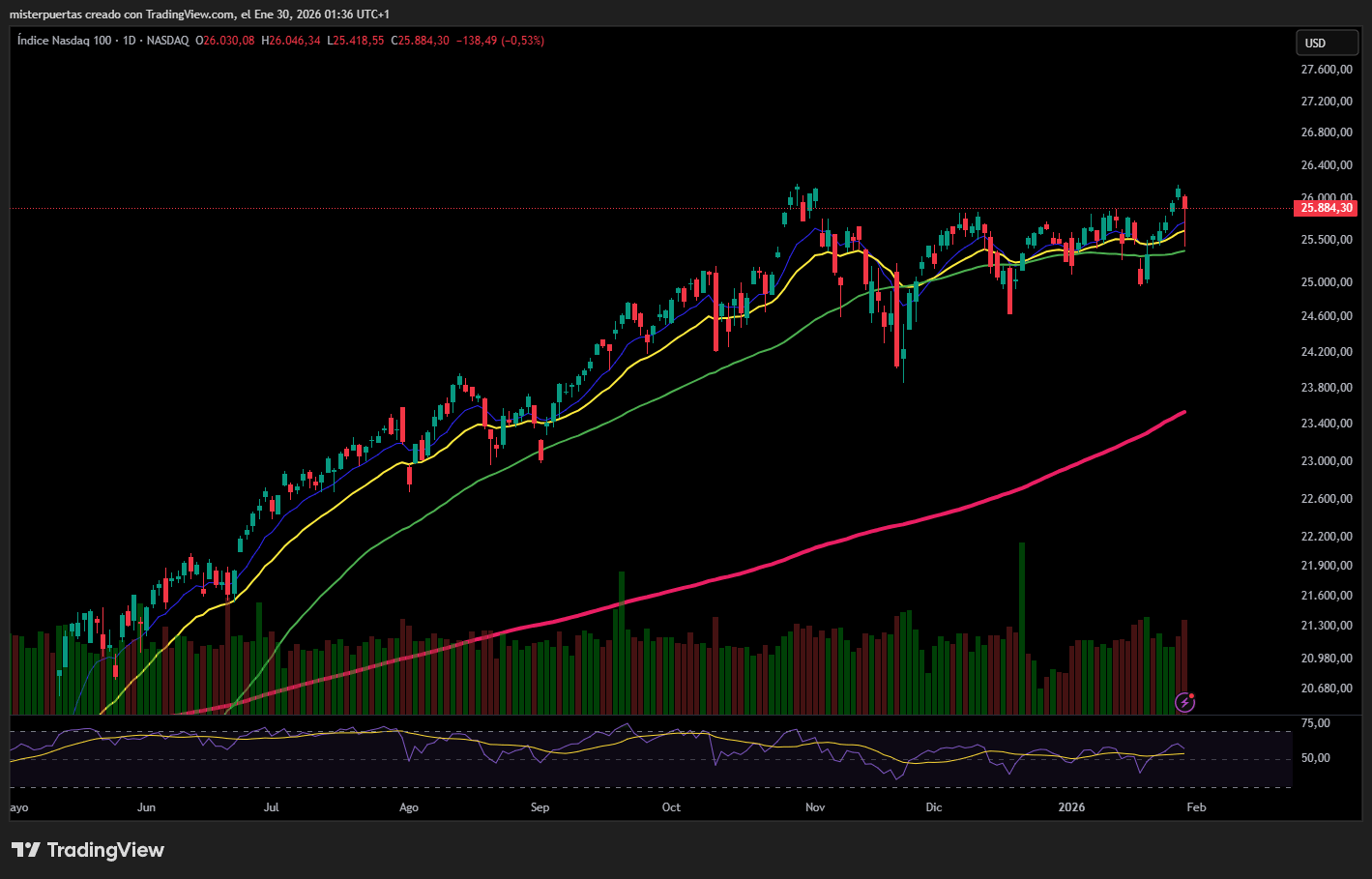Click the high value H26.046,34
1372x879 pixels.
pyautogui.click(x=291, y=41)
